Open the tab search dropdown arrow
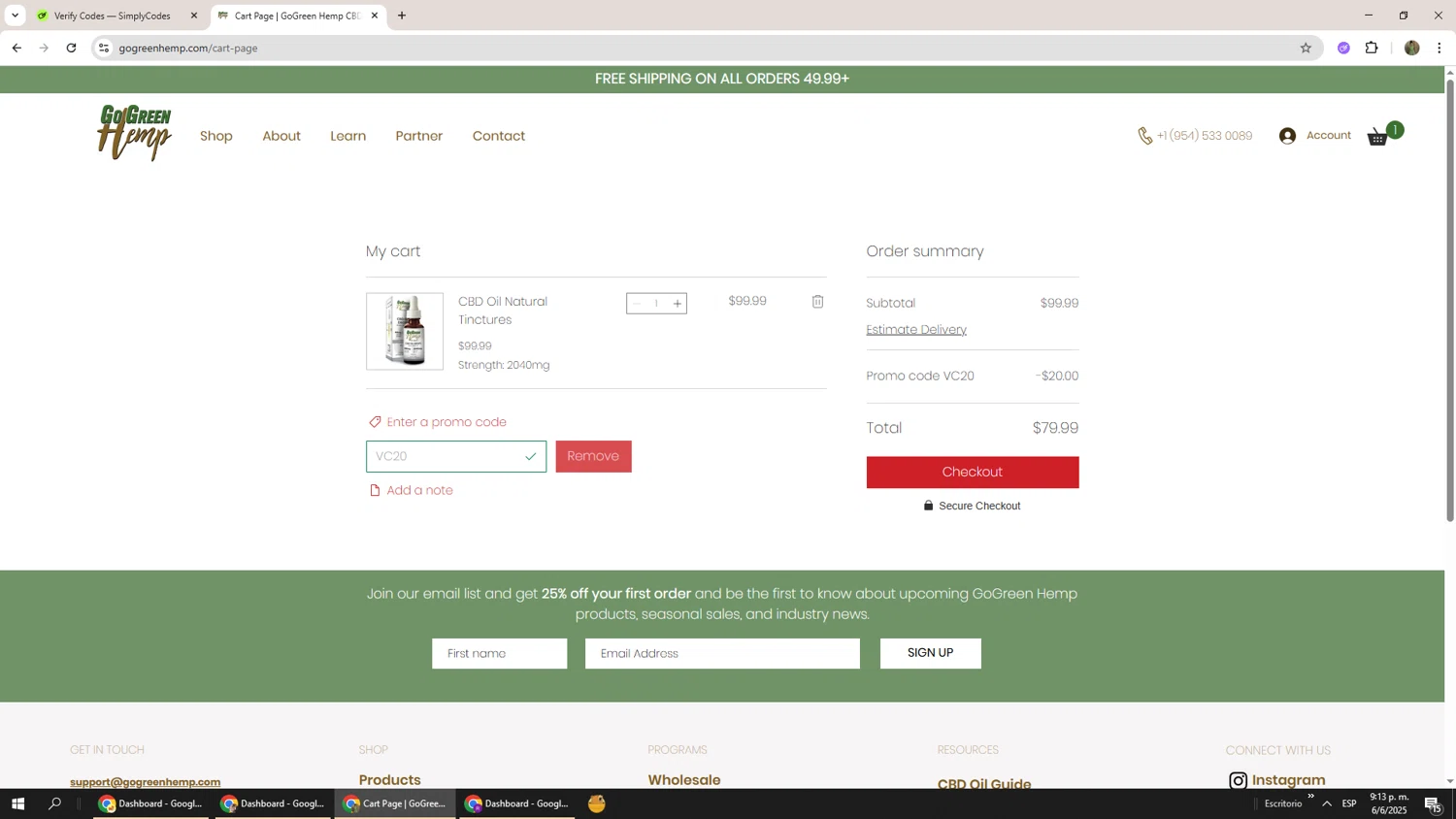Image resolution: width=1456 pixels, height=819 pixels. coord(15,16)
